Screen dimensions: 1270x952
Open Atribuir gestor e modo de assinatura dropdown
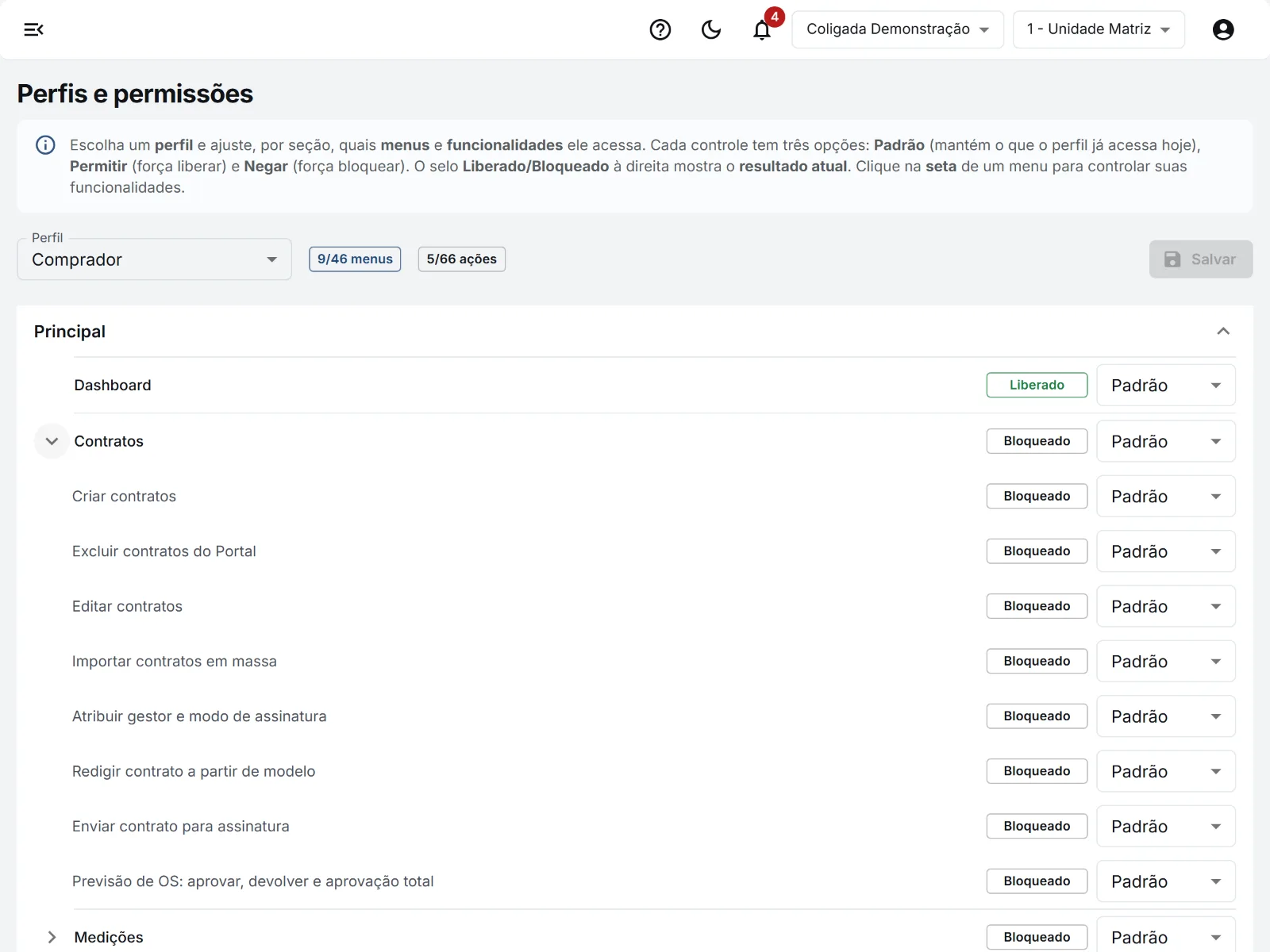pyautogui.click(x=1166, y=716)
